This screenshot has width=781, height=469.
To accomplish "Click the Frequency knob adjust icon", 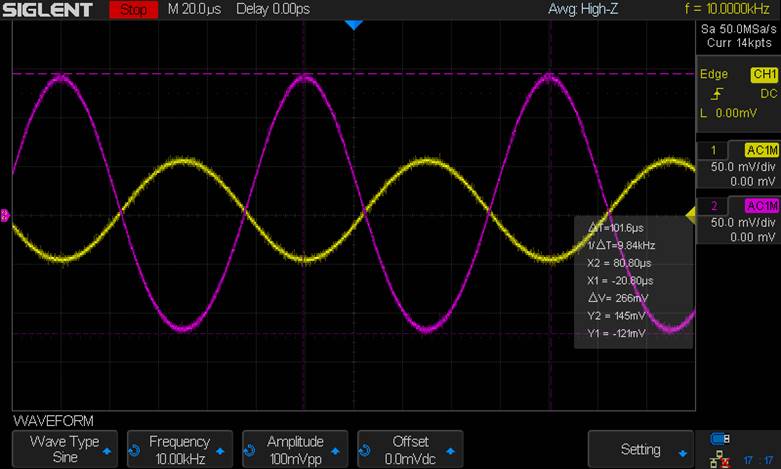I will click(x=134, y=451).
